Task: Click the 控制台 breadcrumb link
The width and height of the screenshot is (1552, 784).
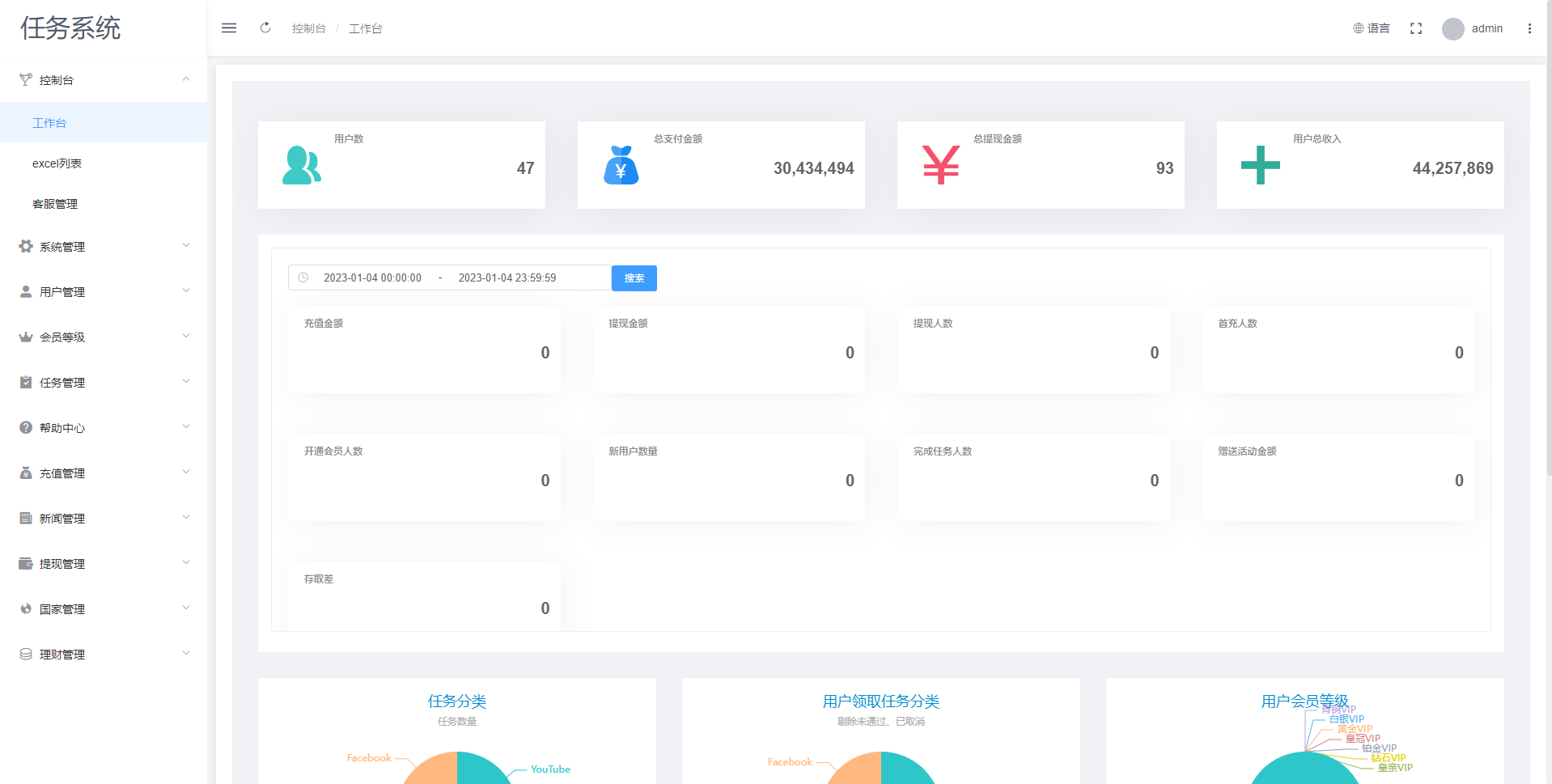Action: pos(308,28)
